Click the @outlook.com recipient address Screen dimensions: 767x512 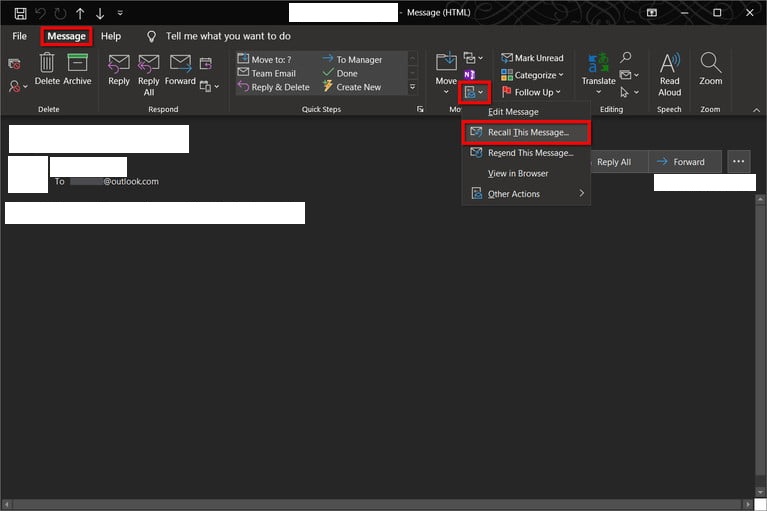(x=114, y=181)
